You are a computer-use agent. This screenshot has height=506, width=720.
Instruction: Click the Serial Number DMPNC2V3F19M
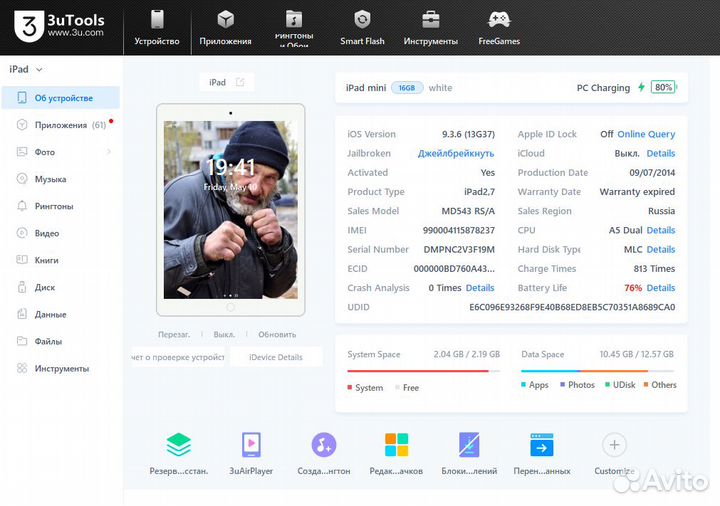[x=459, y=249]
